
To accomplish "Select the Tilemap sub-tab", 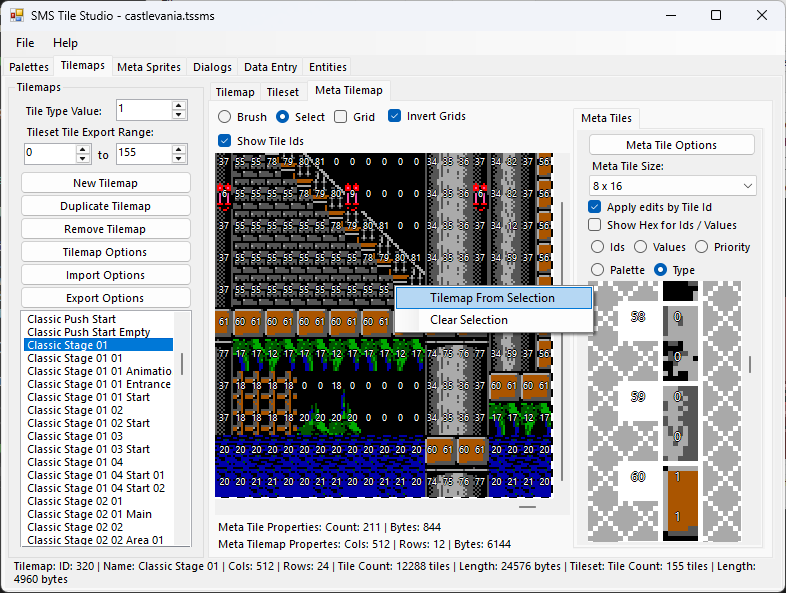I will pos(235,92).
